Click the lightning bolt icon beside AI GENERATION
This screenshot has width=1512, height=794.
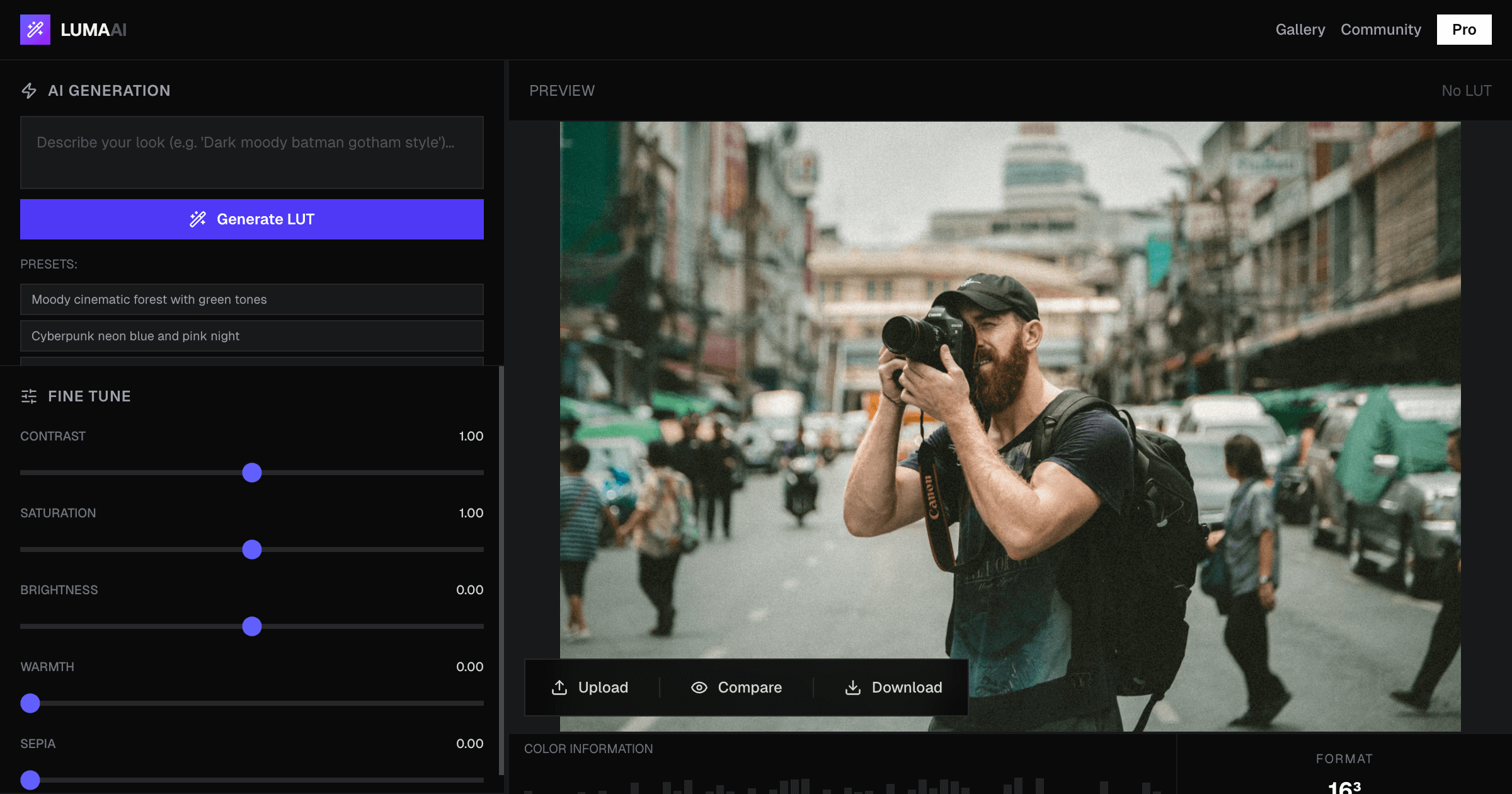pyautogui.click(x=29, y=90)
